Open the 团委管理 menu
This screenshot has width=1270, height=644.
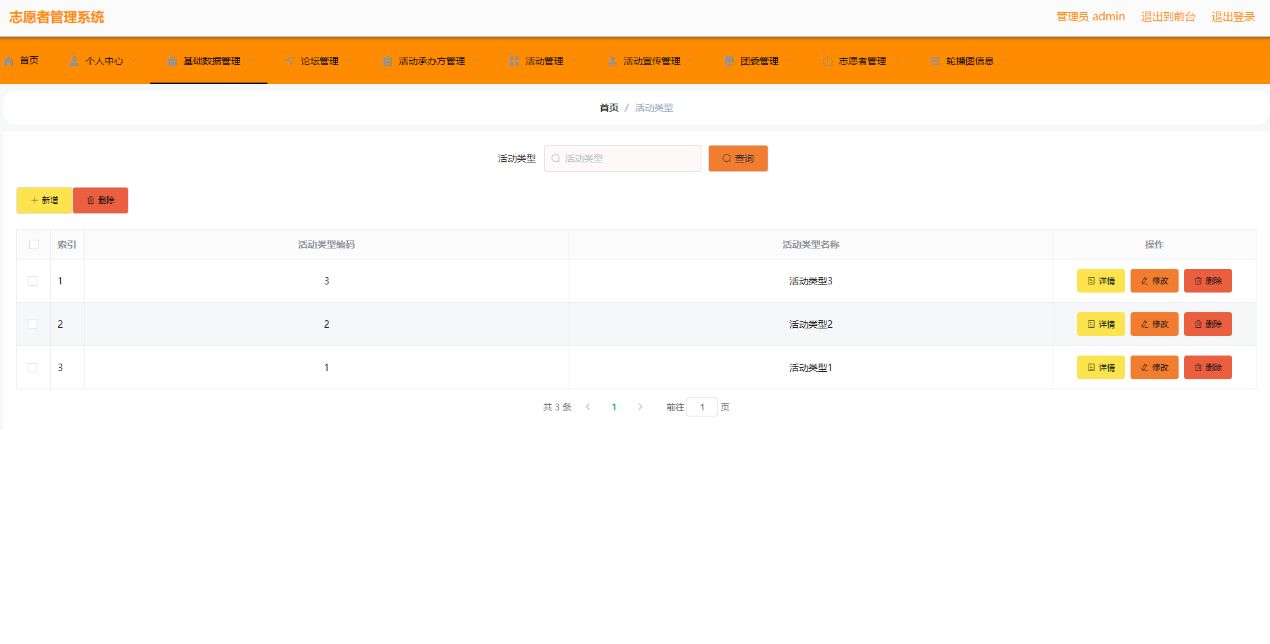755,61
